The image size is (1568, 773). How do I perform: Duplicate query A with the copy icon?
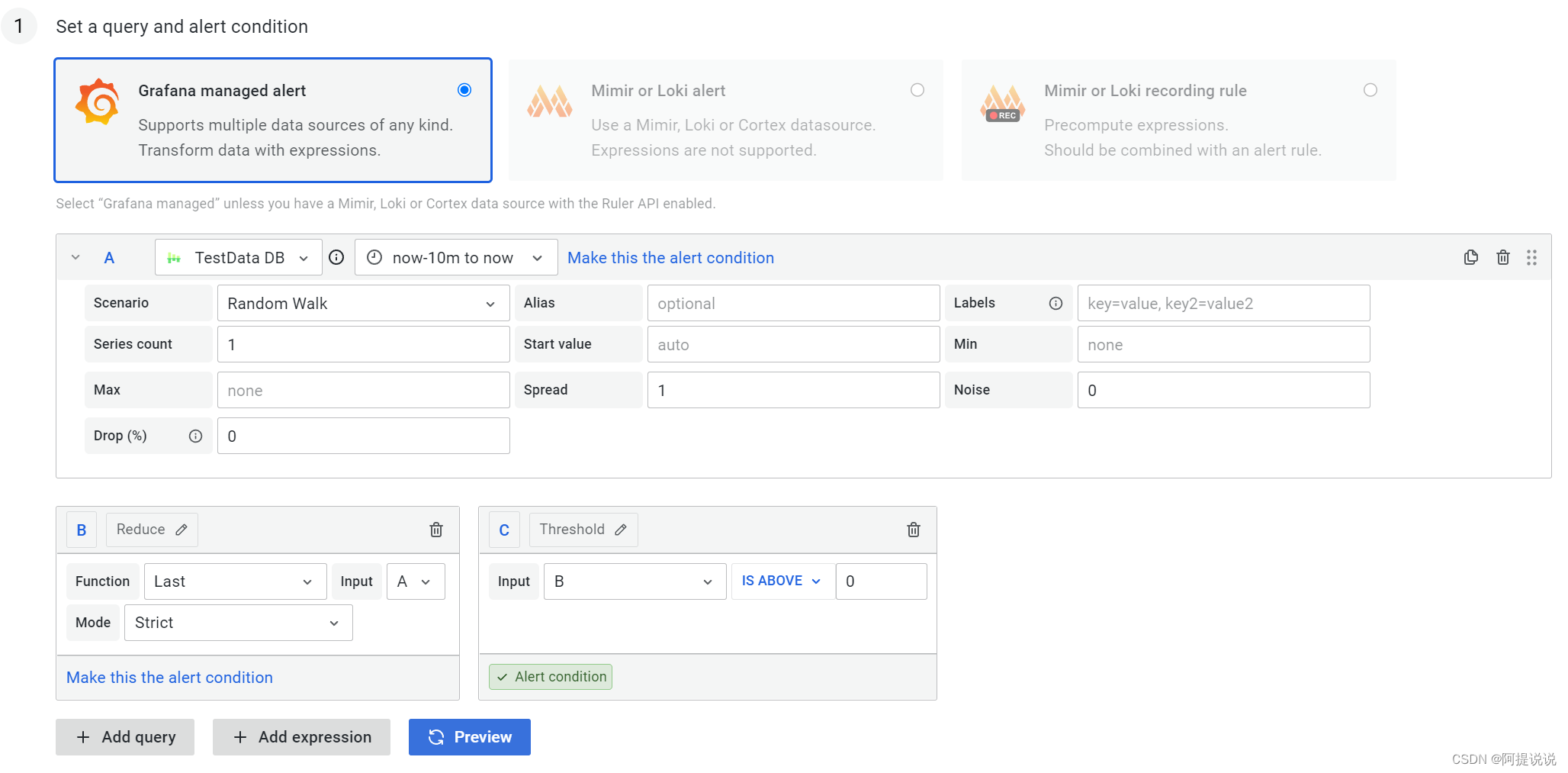coord(1471,257)
